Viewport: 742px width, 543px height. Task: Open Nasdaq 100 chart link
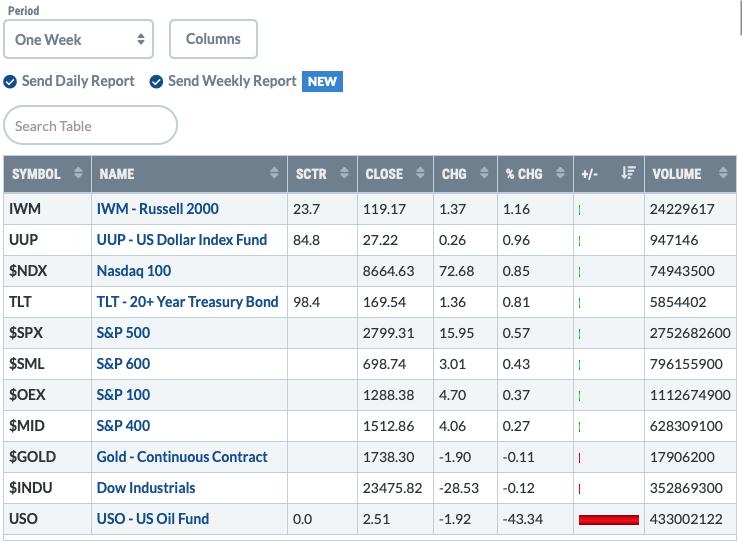coord(134,271)
